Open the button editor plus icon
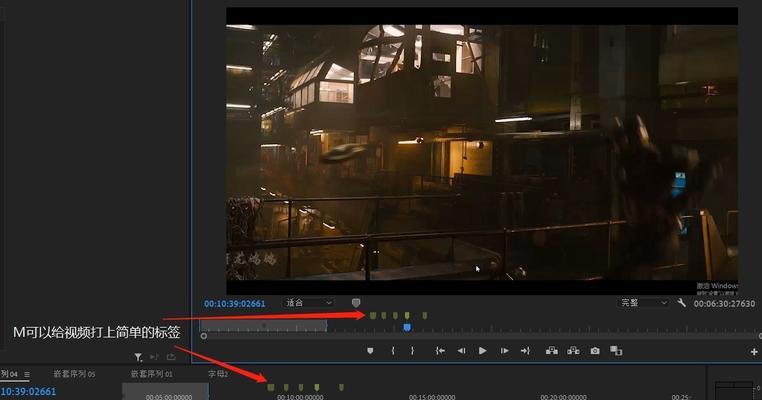The width and height of the screenshot is (762, 400). 754,351
